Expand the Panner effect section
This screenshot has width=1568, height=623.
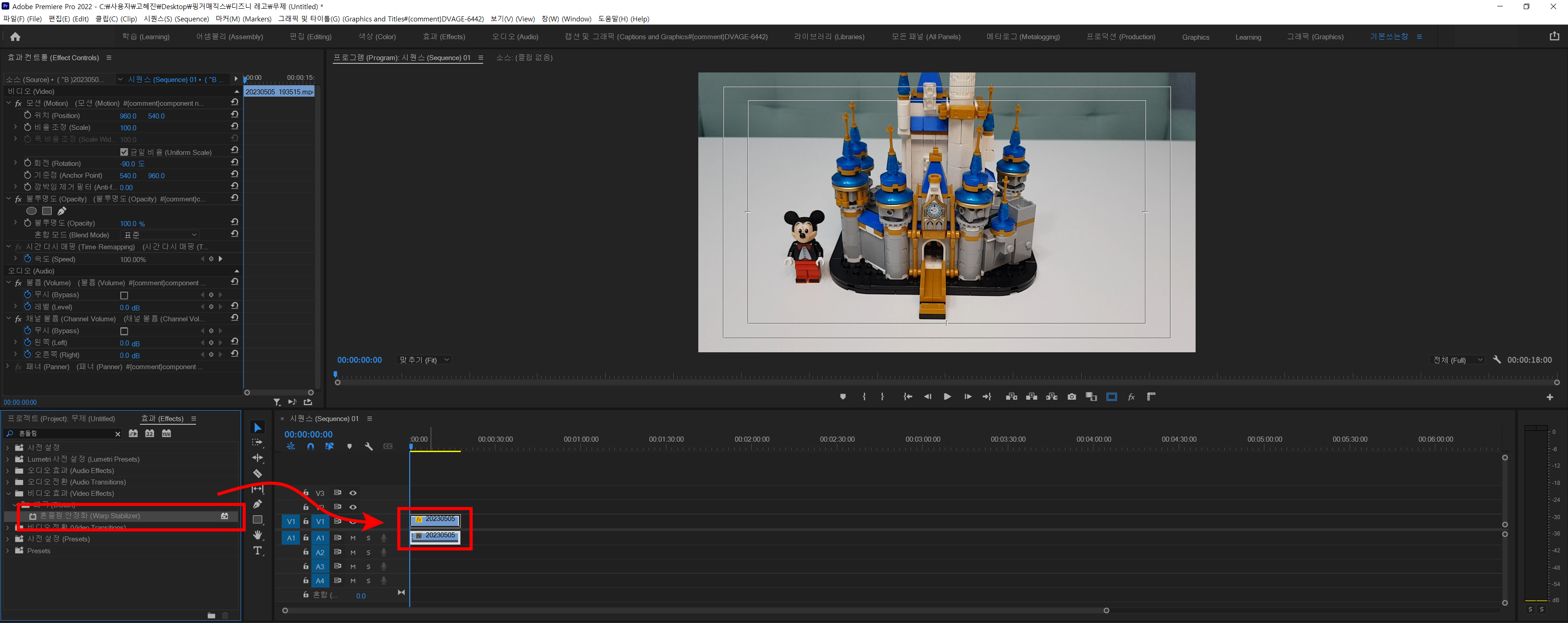pyautogui.click(x=8, y=367)
